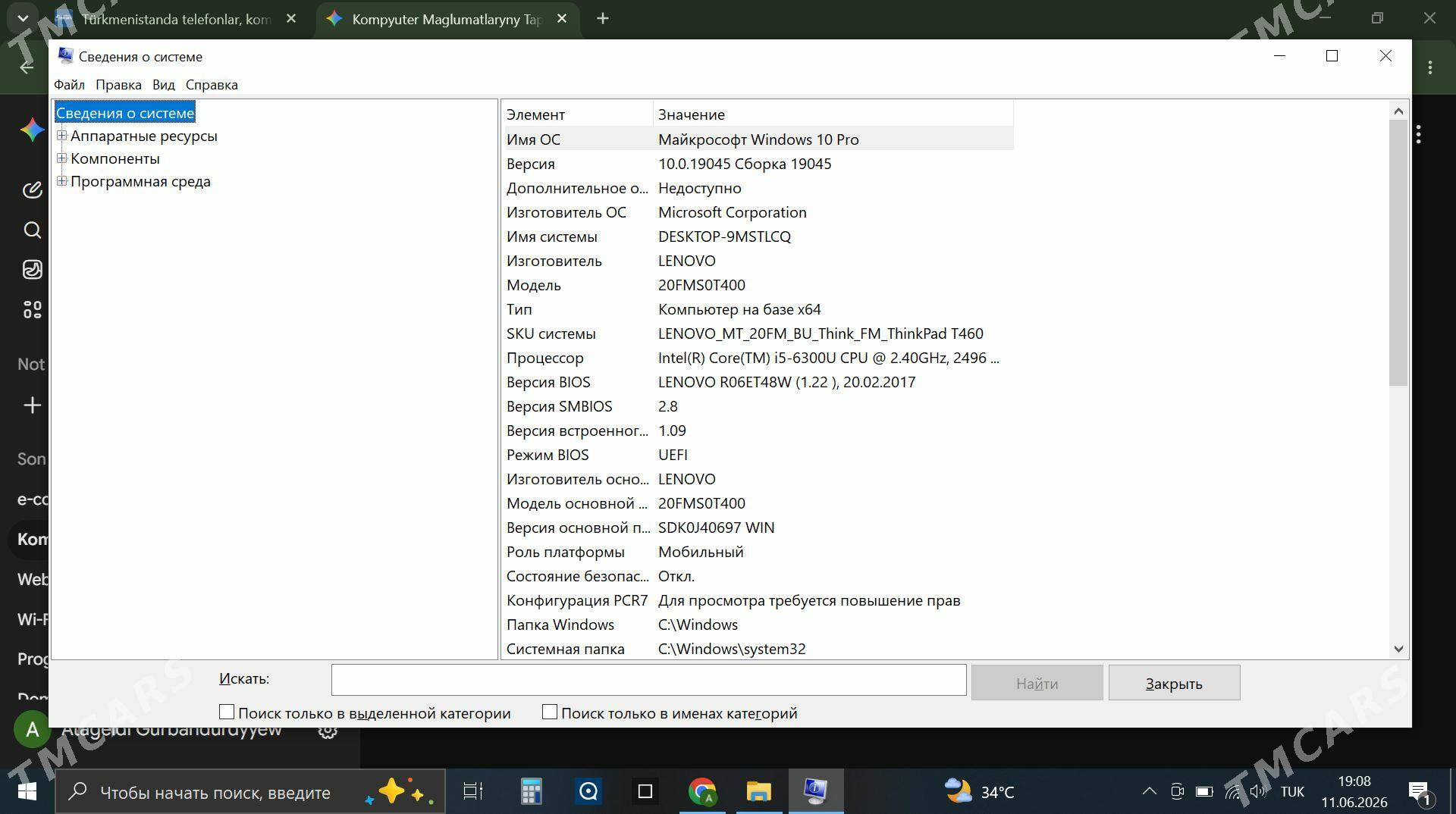Open Task View on the taskbar

point(473,792)
